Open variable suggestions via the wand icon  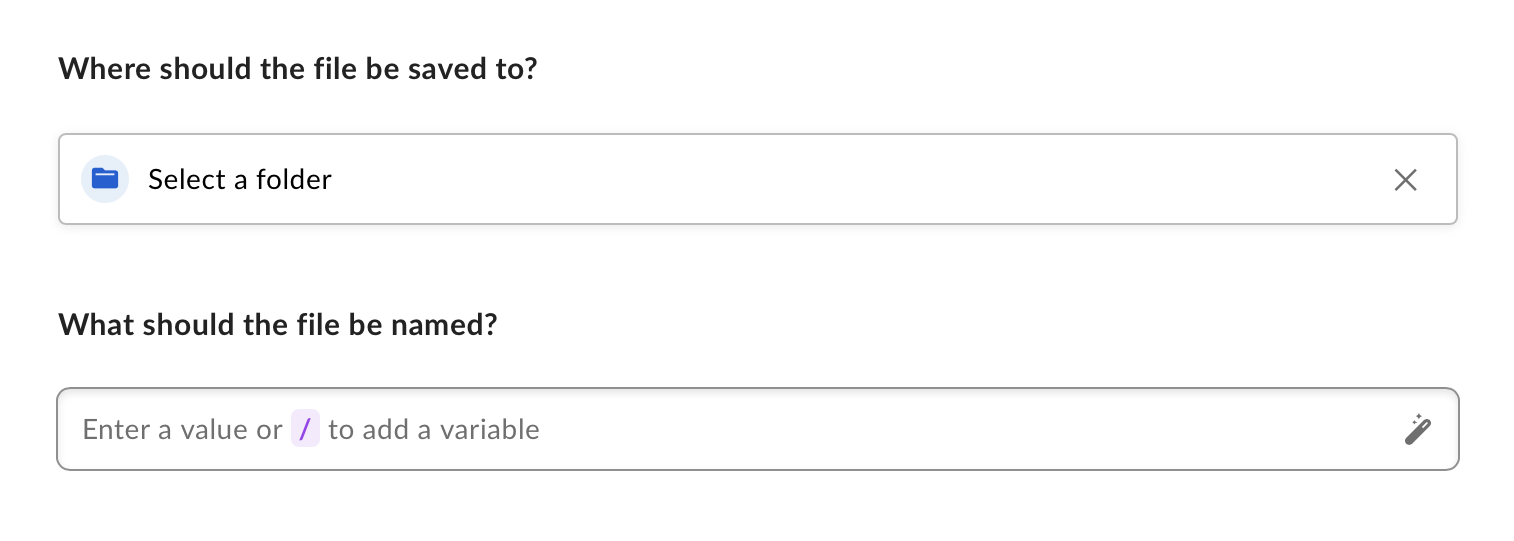pyautogui.click(x=1417, y=430)
